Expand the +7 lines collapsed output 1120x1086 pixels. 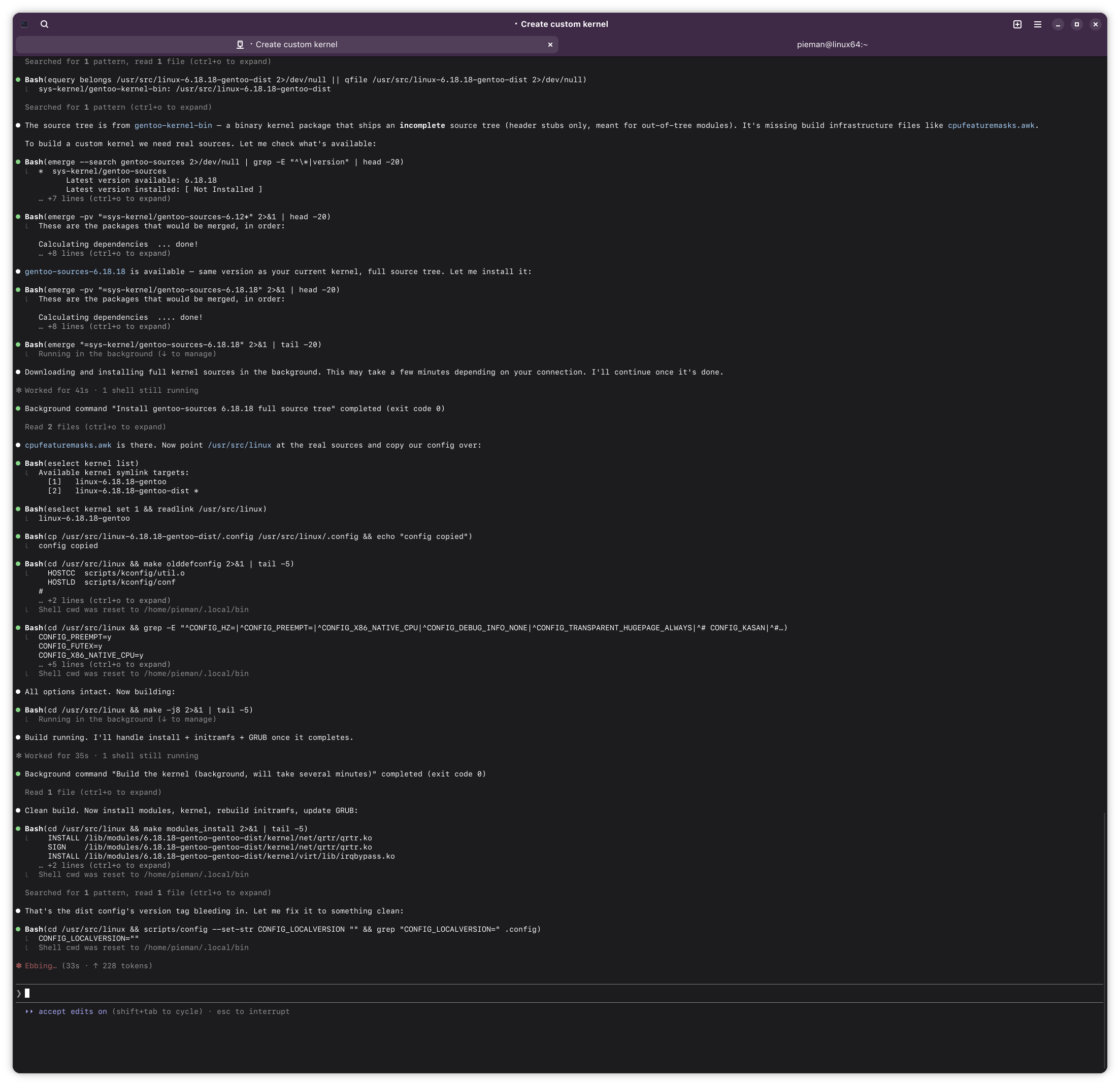click(105, 199)
